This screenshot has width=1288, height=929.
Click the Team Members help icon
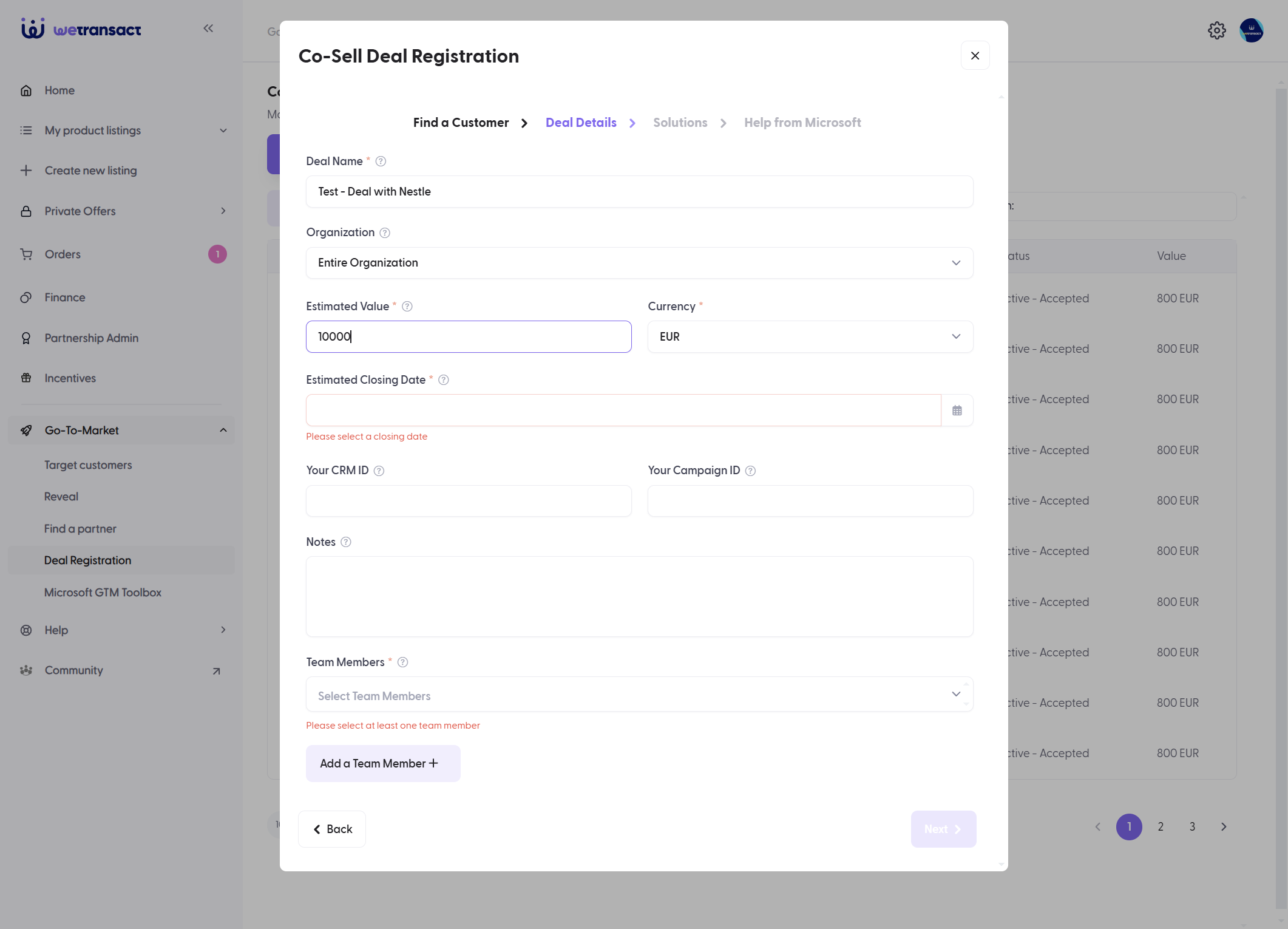tap(402, 662)
